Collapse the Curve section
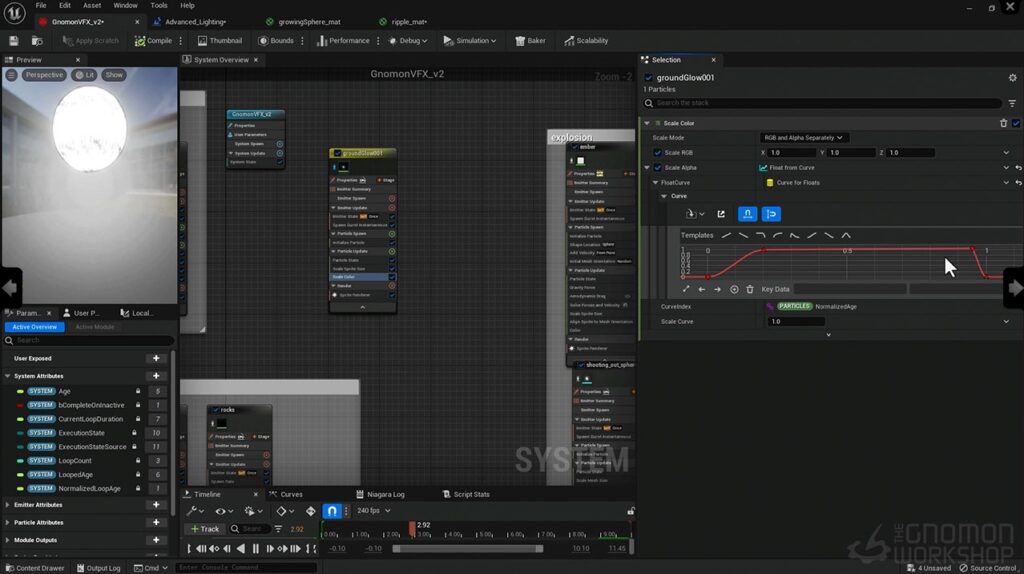1024x574 pixels. click(x=664, y=196)
